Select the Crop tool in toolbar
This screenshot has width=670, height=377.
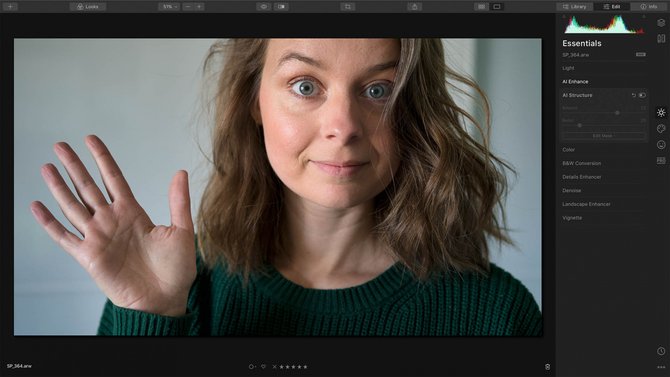click(x=348, y=6)
